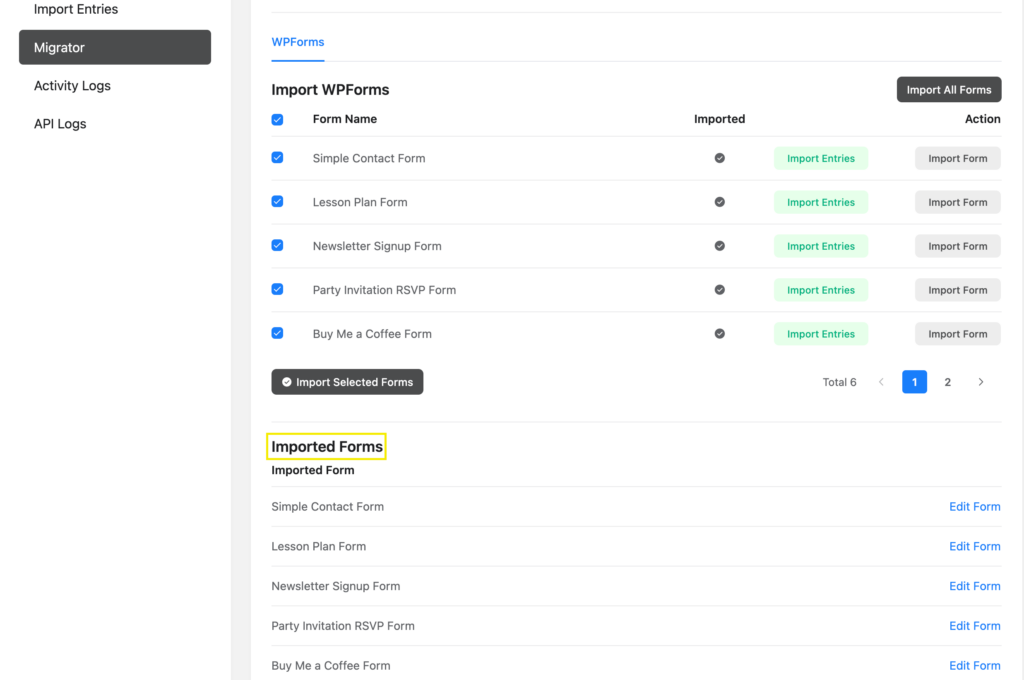
Task: Click the Form Name column header
Action: [345, 119]
